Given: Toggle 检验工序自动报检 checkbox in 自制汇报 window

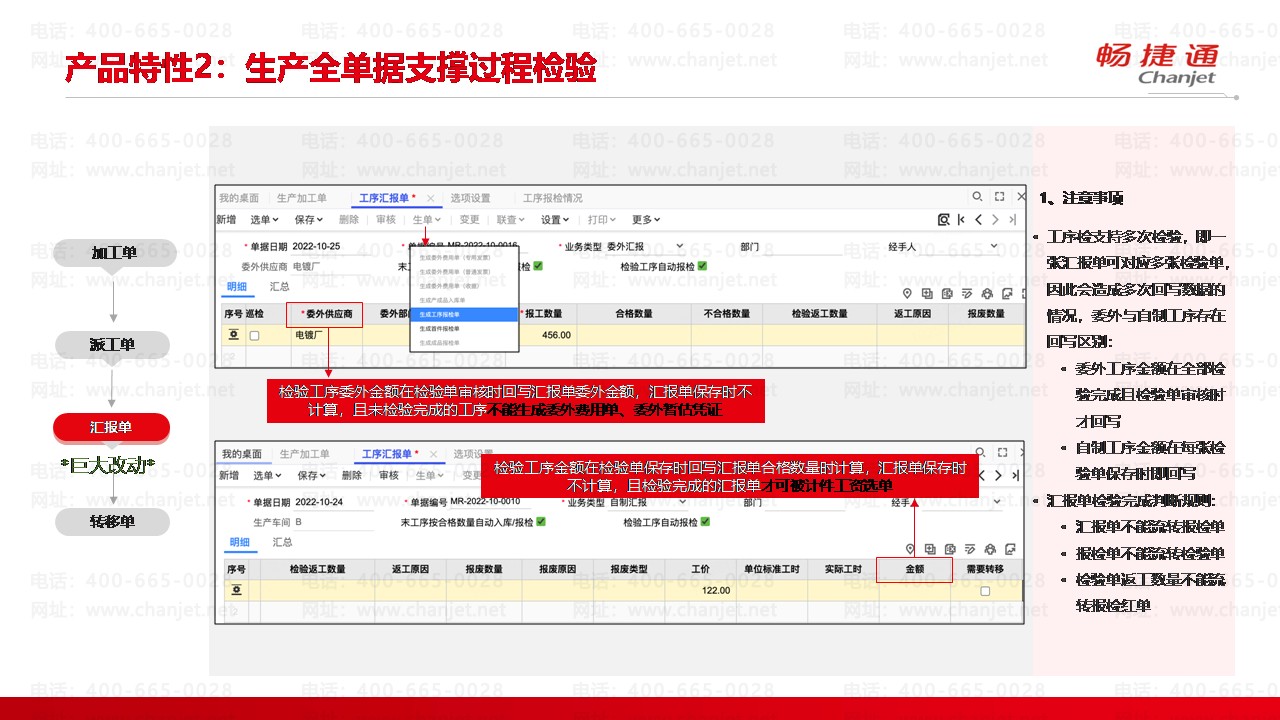Looking at the screenshot, I should (x=705, y=522).
